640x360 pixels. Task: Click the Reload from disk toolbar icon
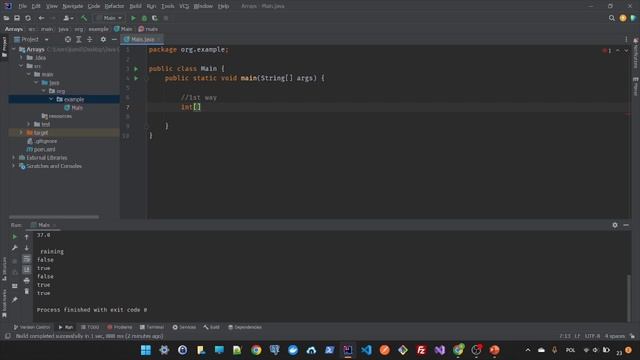click(28, 18)
